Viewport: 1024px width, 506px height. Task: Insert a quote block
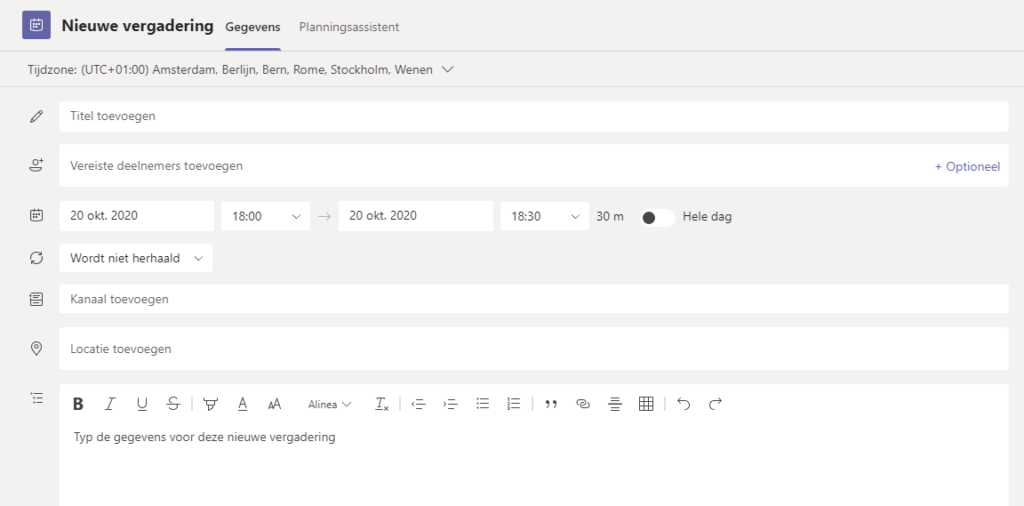[x=551, y=404]
